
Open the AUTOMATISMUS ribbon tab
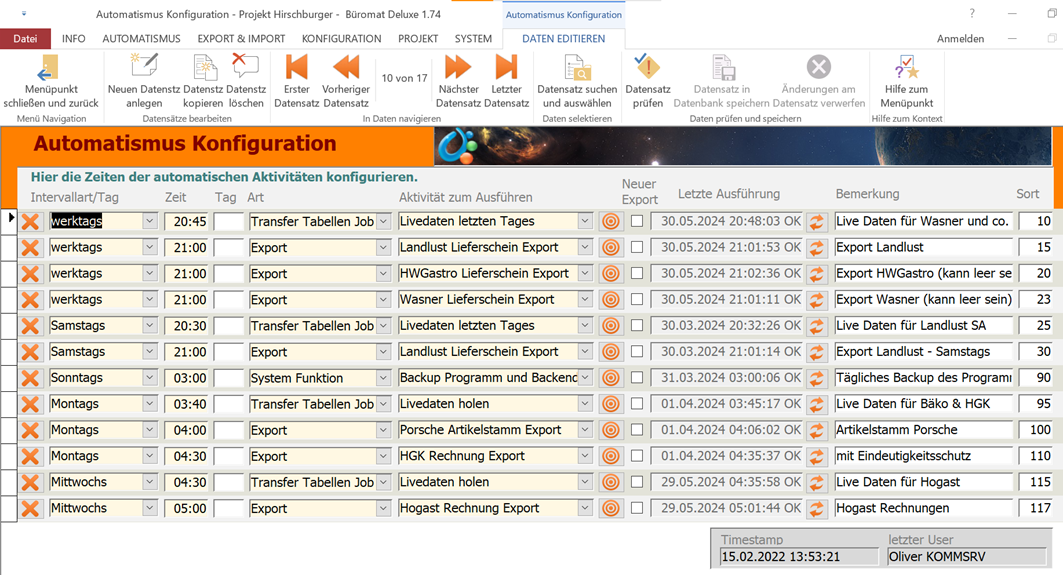pos(141,39)
